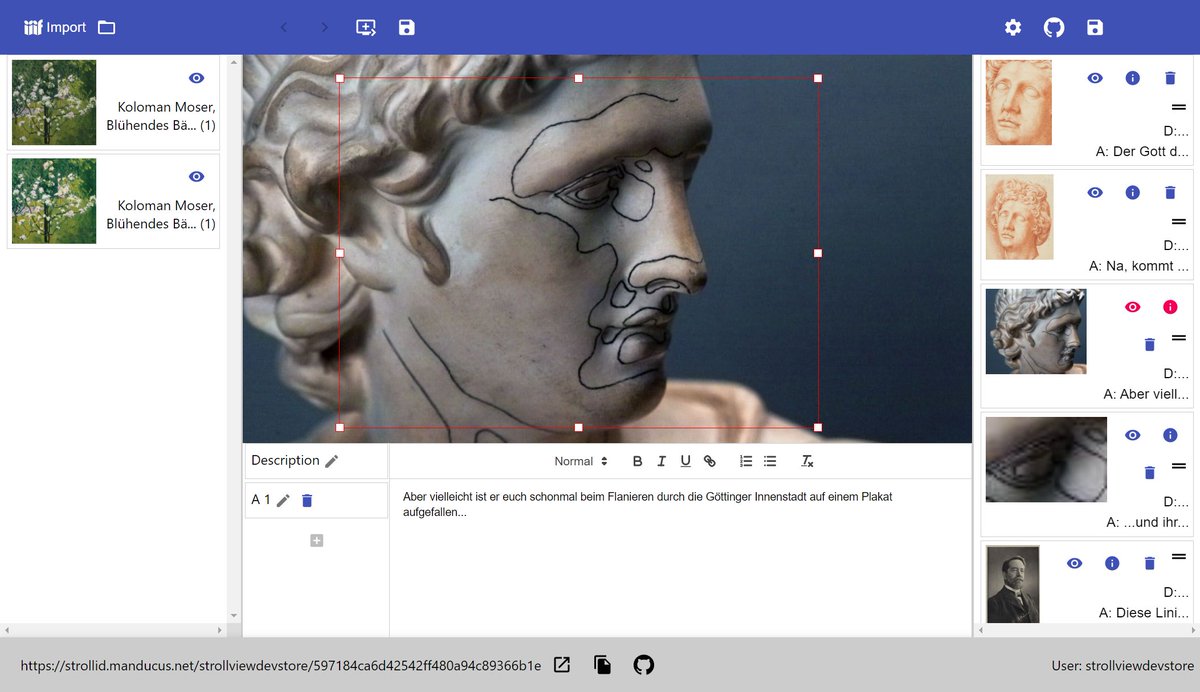Click drag handle of 'Der Gott d...' slide
Image resolution: width=1200 pixels, height=692 pixels.
coord(1178,106)
